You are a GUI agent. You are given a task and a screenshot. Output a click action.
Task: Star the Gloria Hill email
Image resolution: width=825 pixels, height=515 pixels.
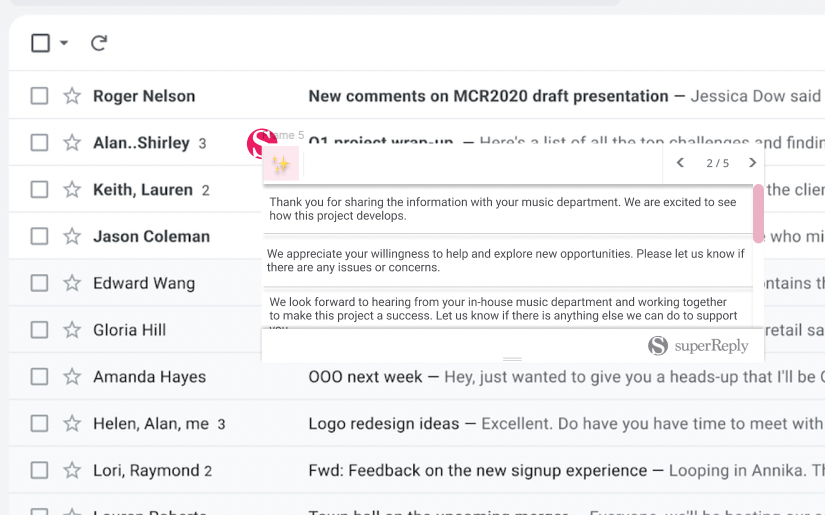click(72, 330)
